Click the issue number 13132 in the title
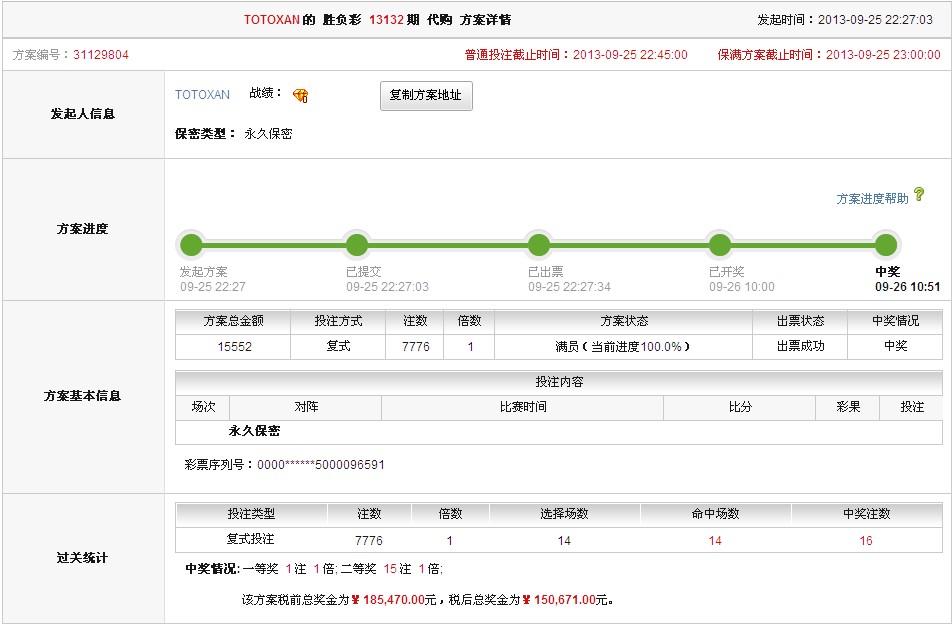The width and height of the screenshot is (952, 624). pyautogui.click(x=385, y=20)
